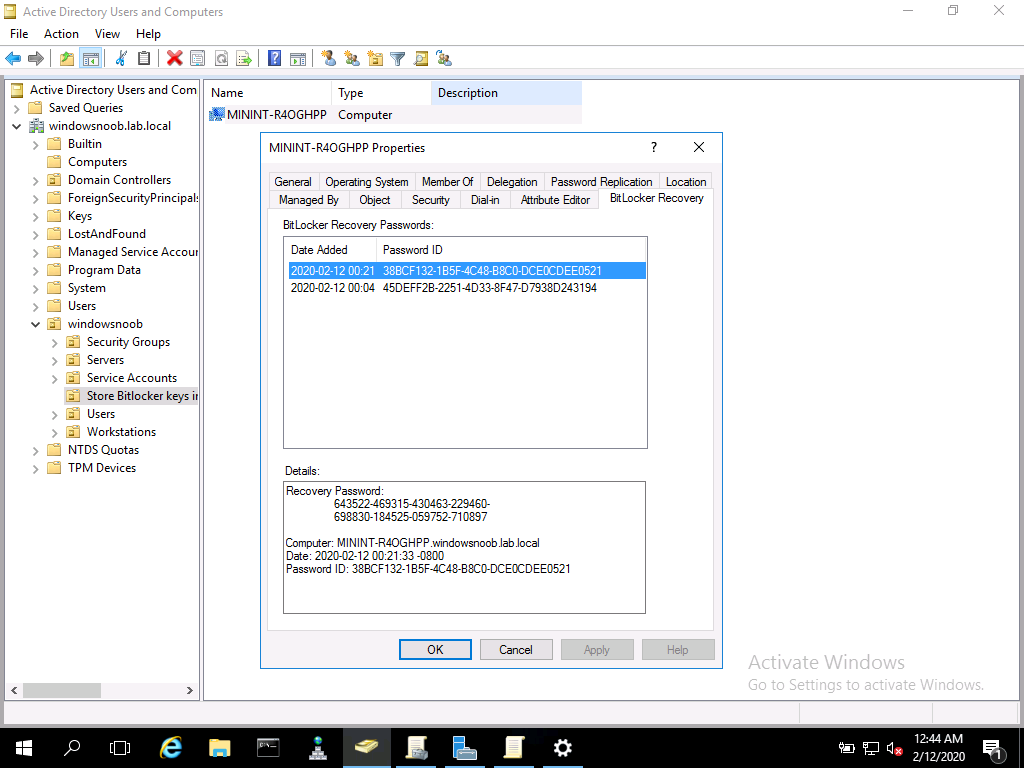Open filter options funnel icon

[x=398, y=58]
